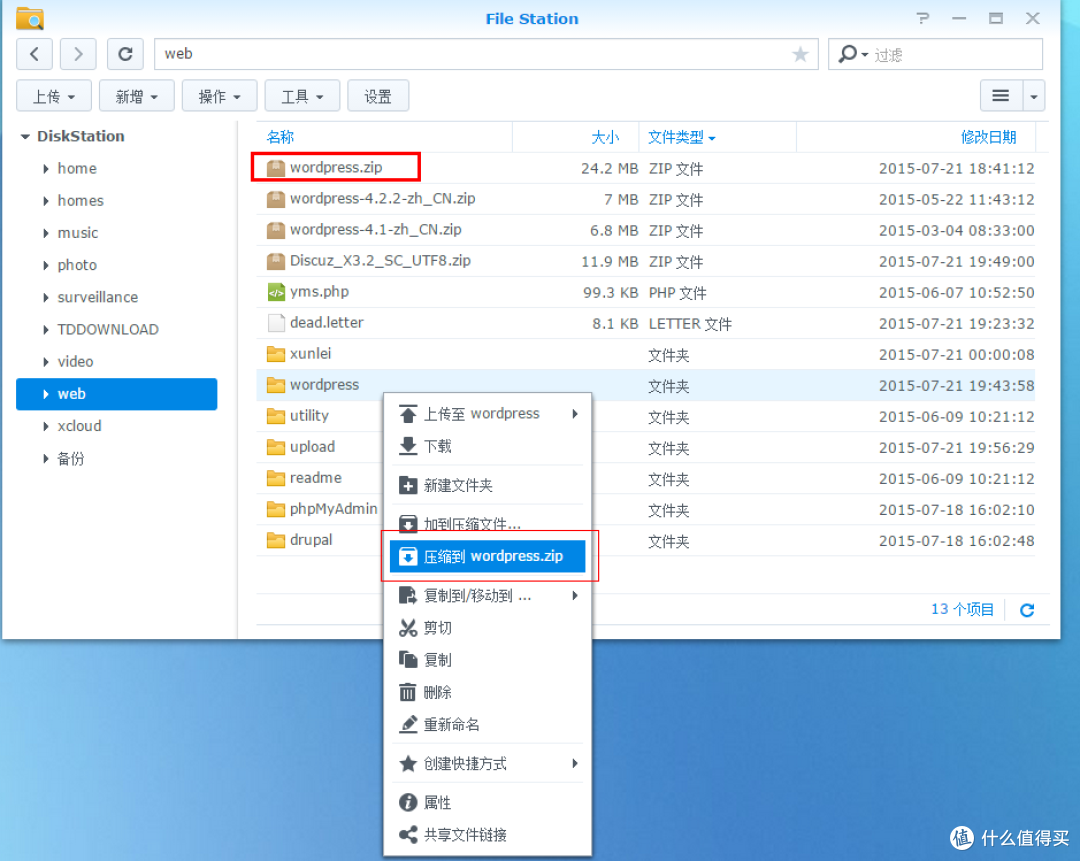The width and height of the screenshot is (1080, 861).
Task: Click the upload icon for 上传至 wordpress
Action: (x=408, y=414)
